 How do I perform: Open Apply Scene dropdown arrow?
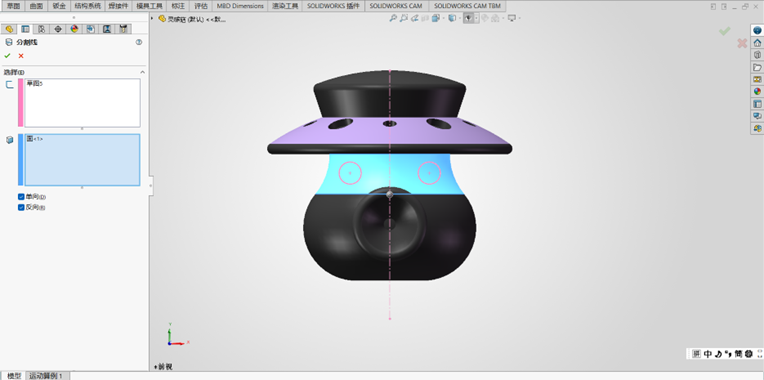[502, 19]
